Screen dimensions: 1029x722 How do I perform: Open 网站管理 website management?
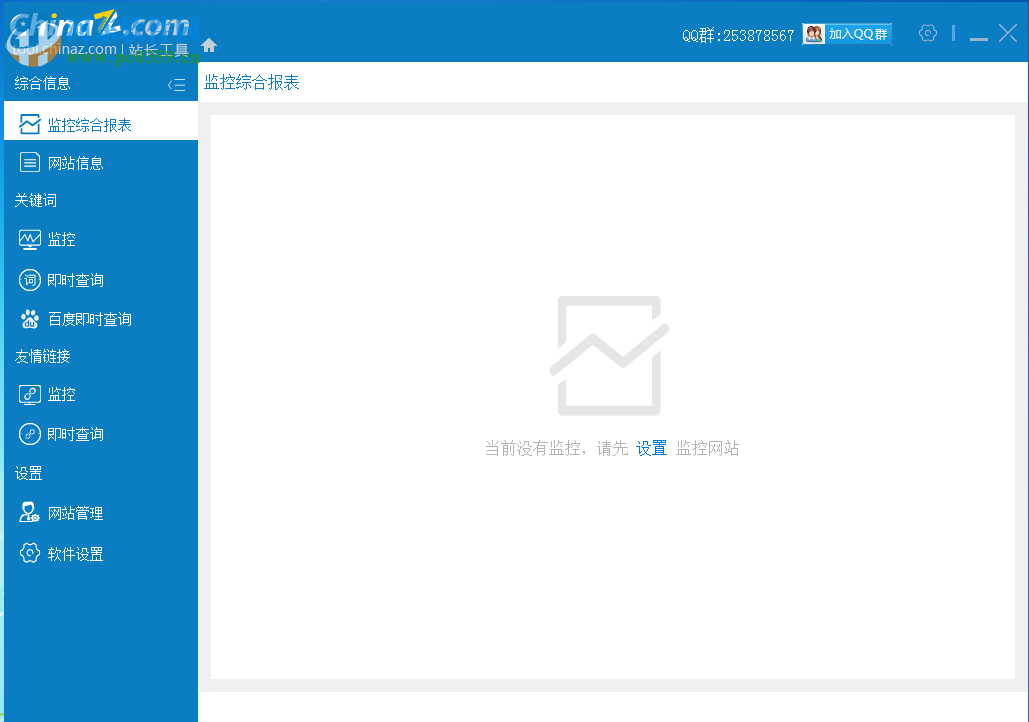click(x=75, y=512)
